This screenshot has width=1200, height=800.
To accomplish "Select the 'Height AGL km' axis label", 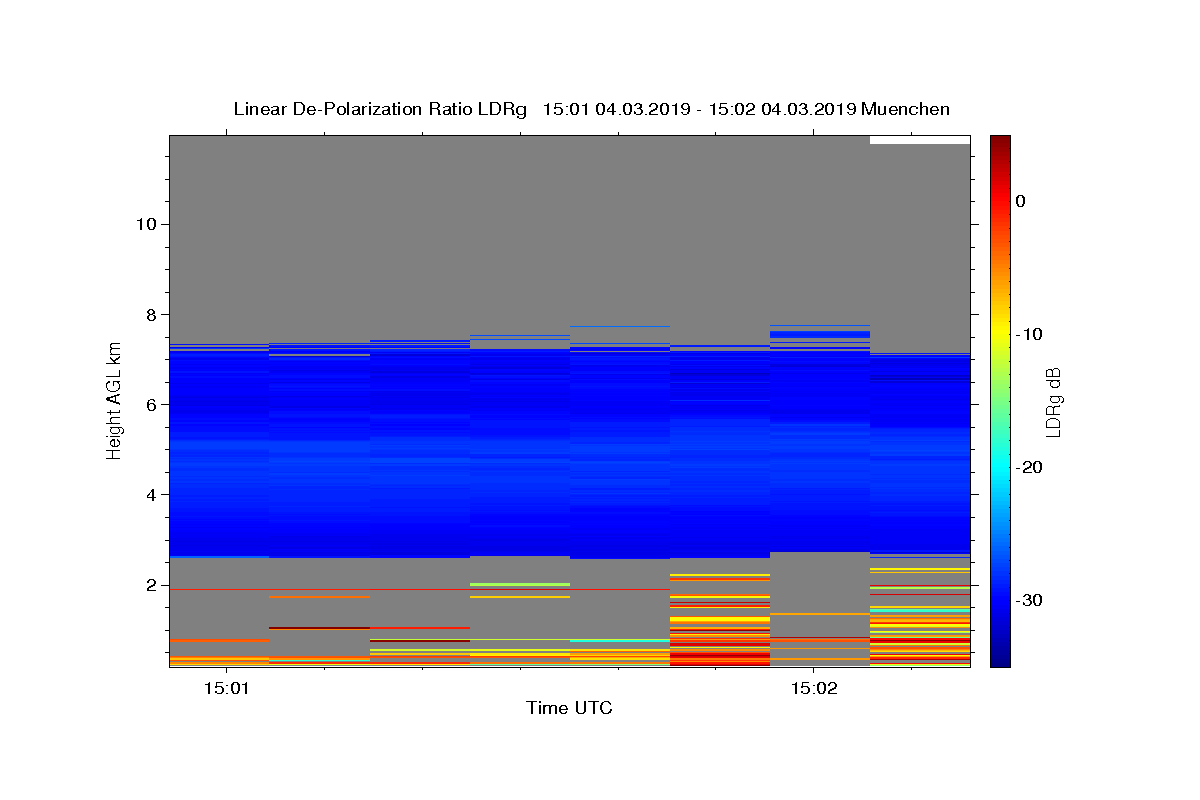I will 115,400.
